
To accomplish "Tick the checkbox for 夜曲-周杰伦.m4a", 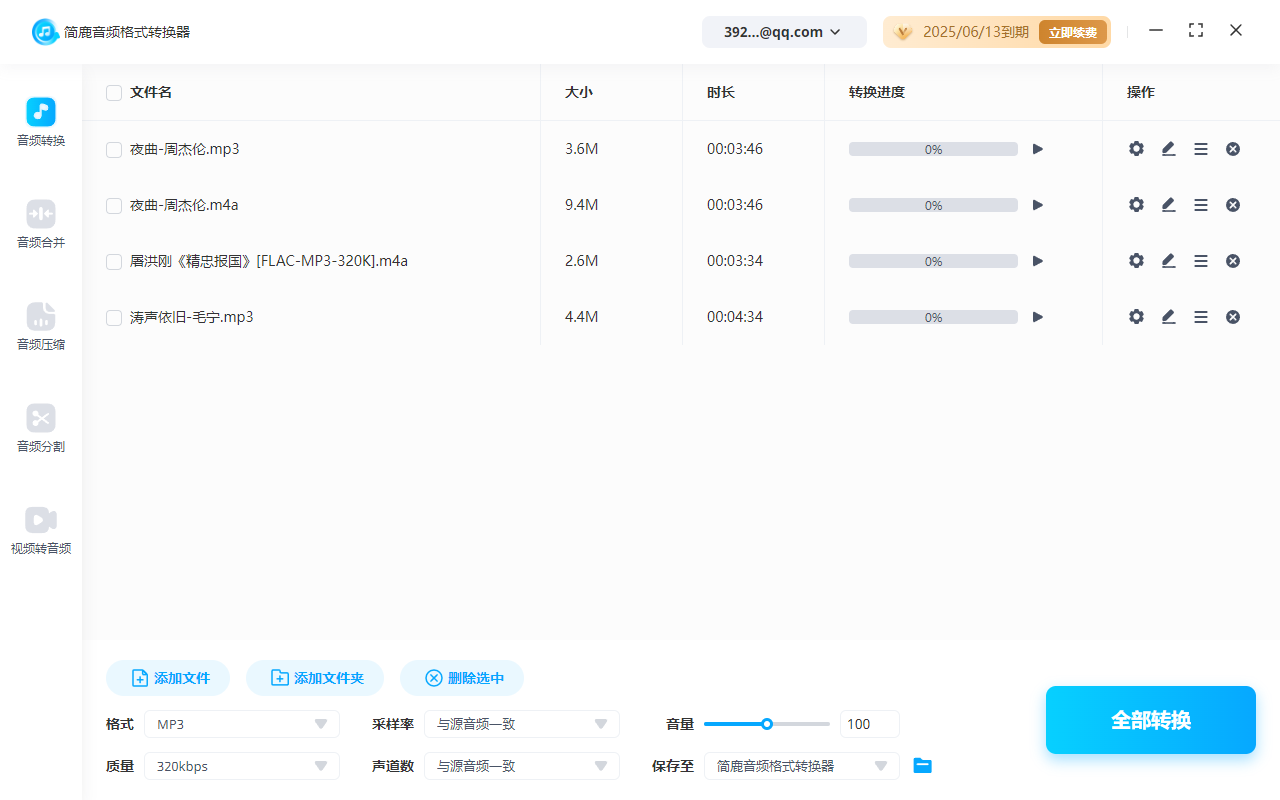I will point(114,206).
